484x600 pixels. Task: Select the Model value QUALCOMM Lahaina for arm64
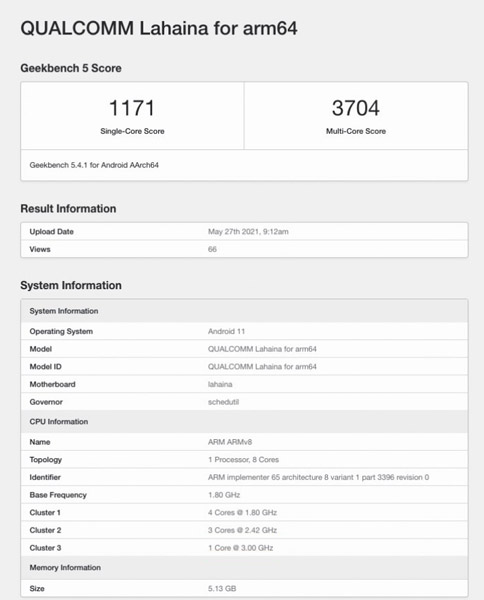[262, 349]
